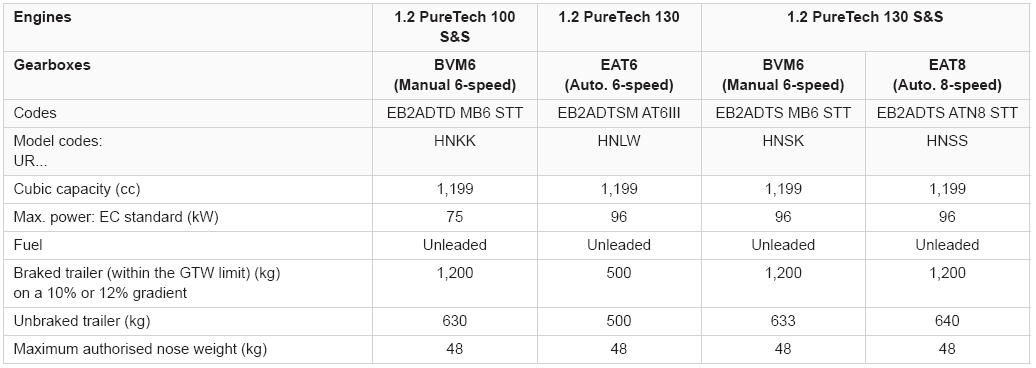Select code EB2ADTS ATN8 STT

[x=947, y=113]
